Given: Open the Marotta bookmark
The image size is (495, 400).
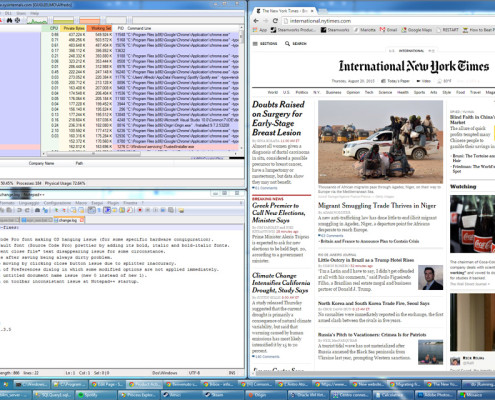Looking at the screenshot, I should click(x=364, y=30).
